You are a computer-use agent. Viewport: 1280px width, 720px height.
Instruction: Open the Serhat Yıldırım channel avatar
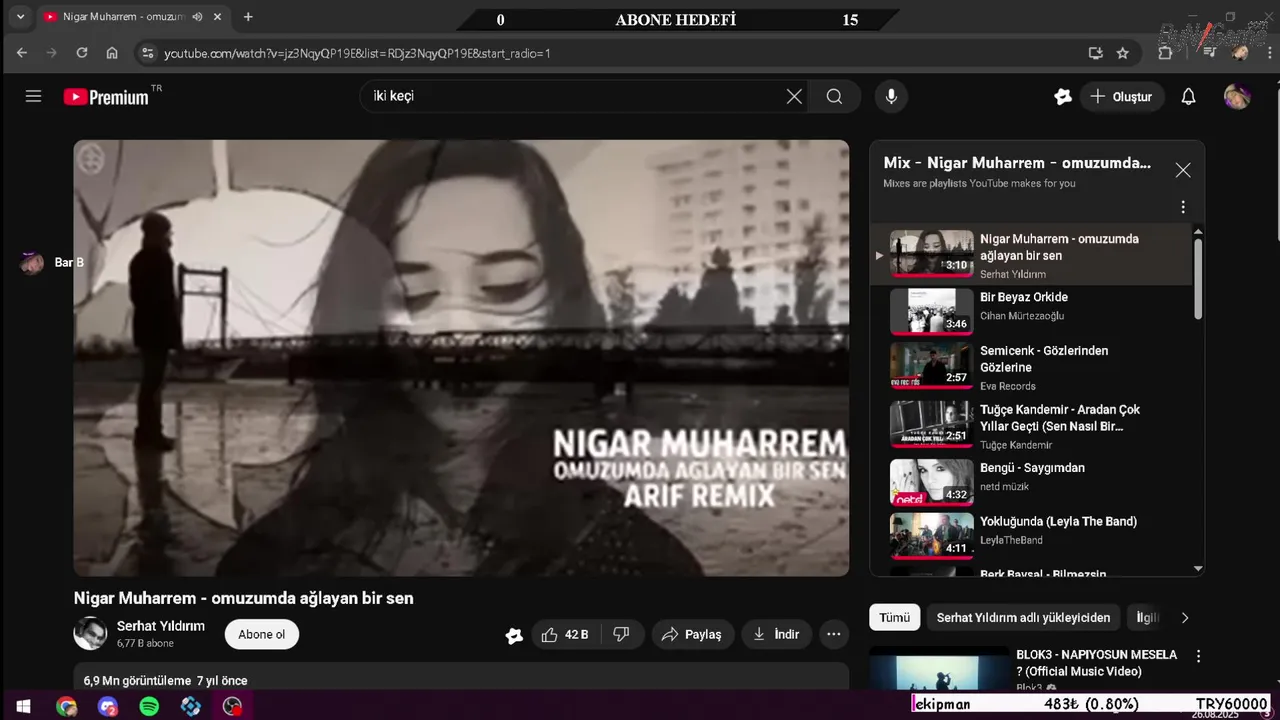point(90,634)
